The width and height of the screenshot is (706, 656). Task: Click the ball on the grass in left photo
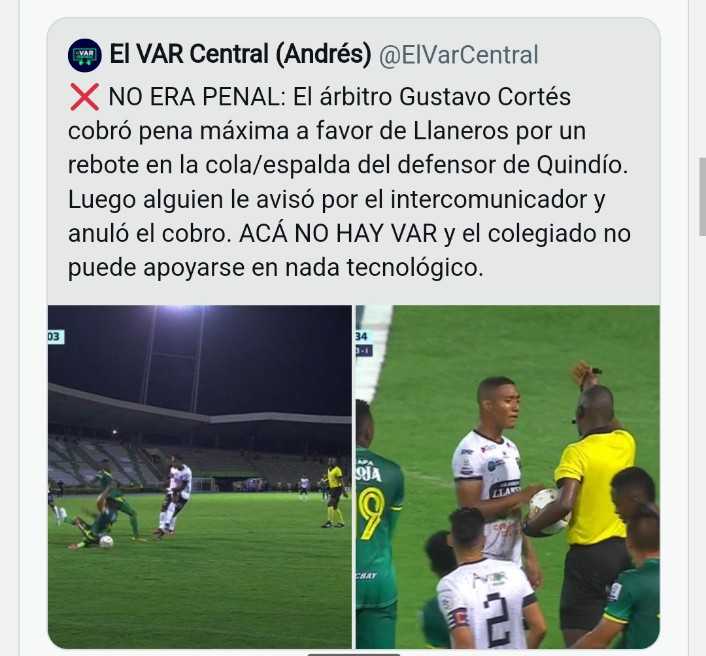coord(106,541)
